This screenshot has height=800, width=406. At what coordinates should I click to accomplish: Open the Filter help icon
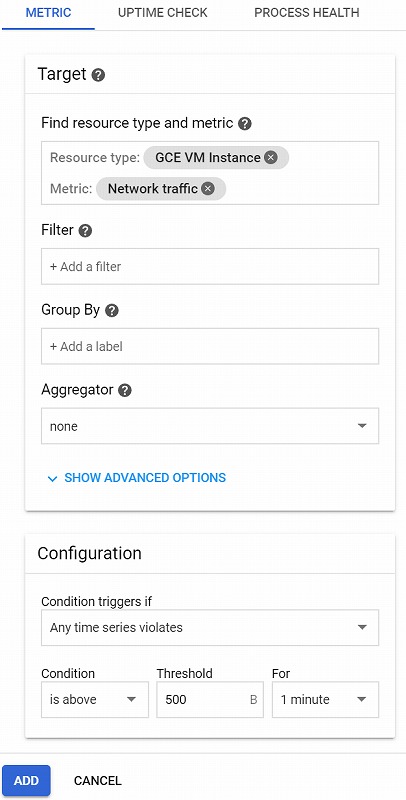(86, 231)
